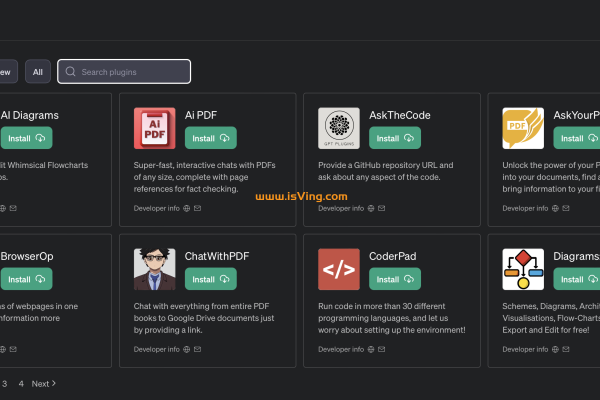600x400 pixels.
Task: Install the Diagrams plugin
Action: click(577, 279)
